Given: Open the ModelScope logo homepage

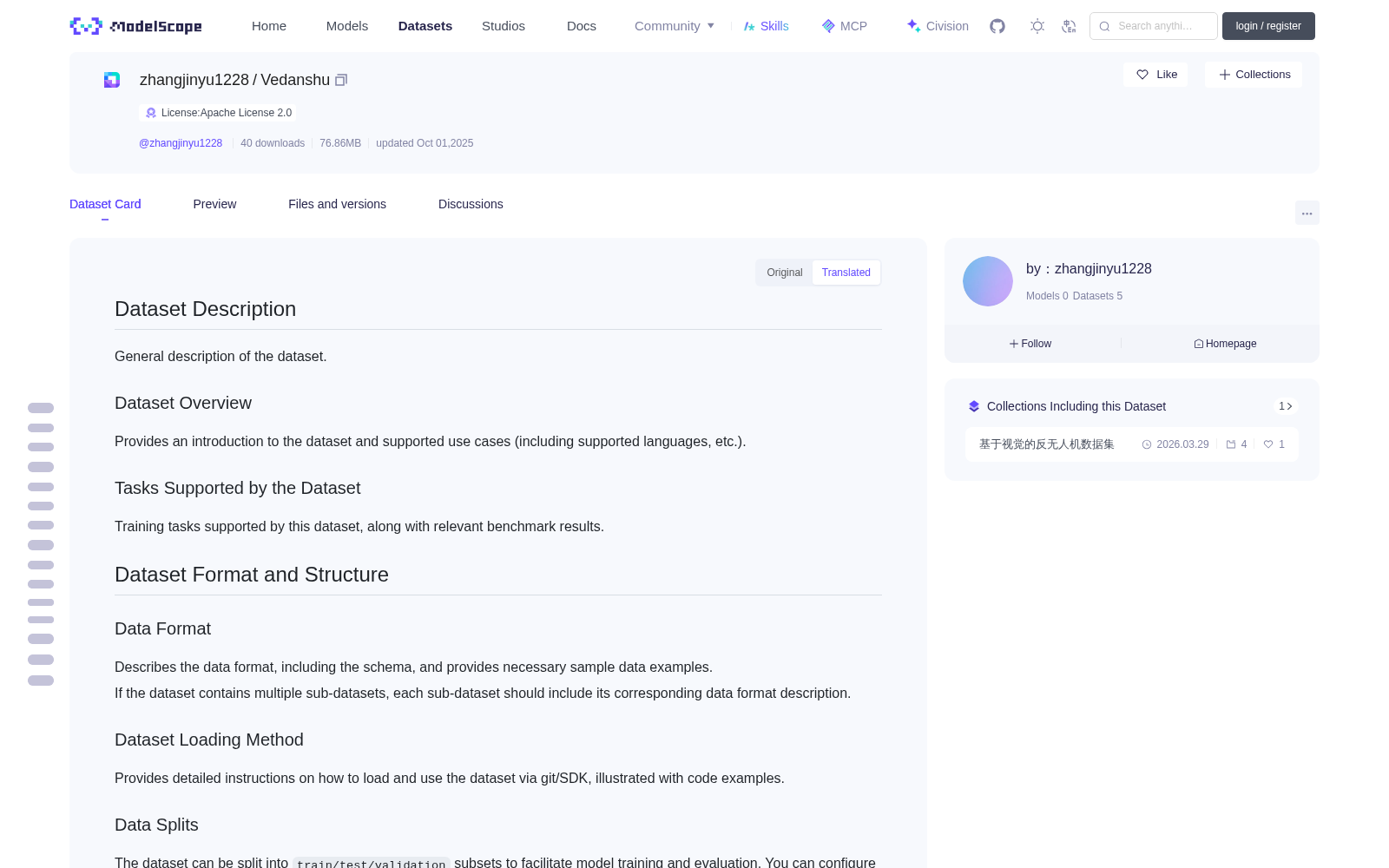Looking at the screenshot, I should coord(135,26).
